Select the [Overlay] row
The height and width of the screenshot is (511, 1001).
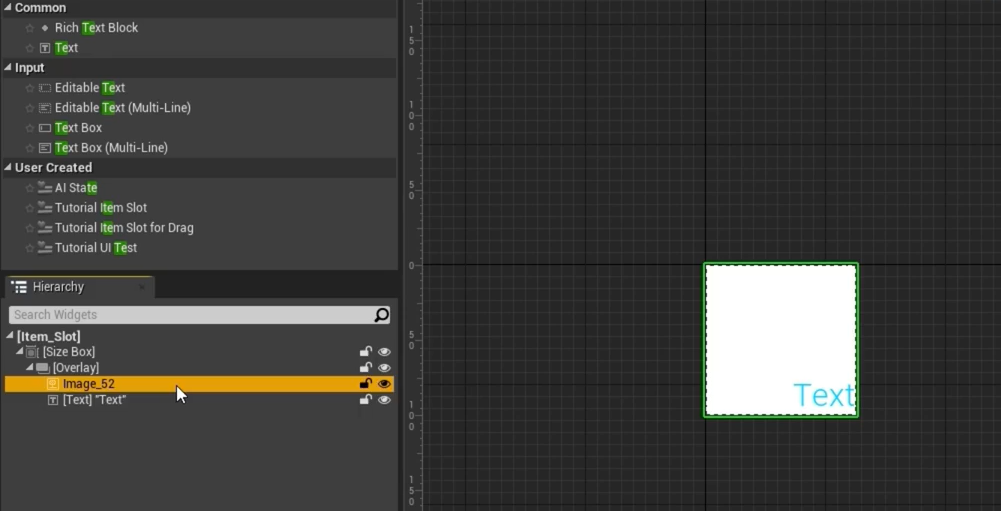coord(199,368)
